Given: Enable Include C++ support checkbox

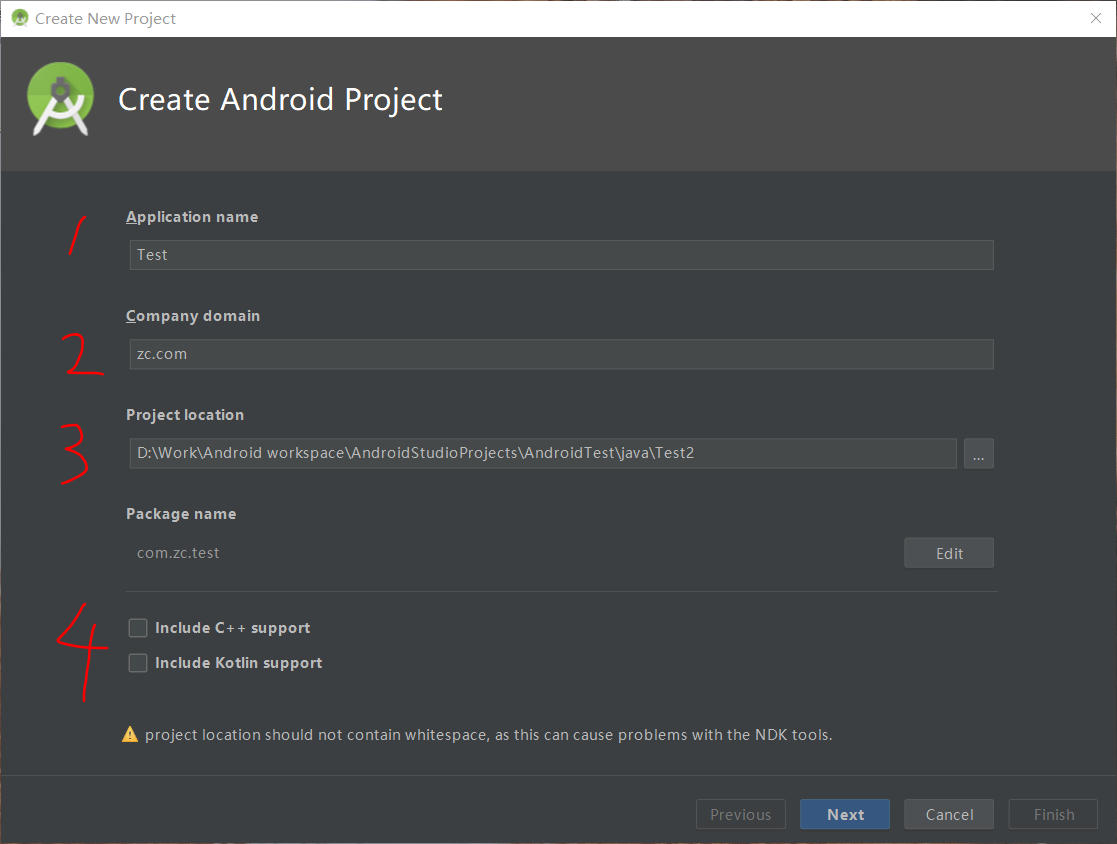Looking at the screenshot, I should [138, 627].
